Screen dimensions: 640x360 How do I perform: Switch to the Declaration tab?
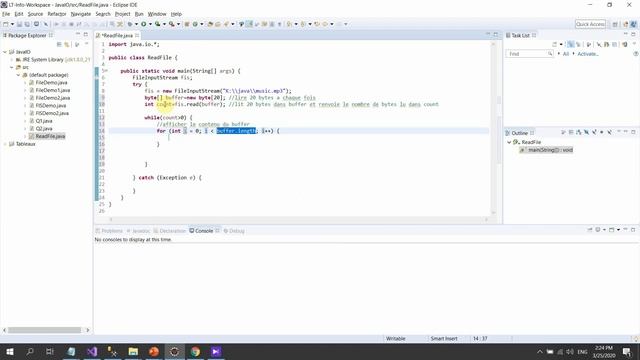point(170,231)
